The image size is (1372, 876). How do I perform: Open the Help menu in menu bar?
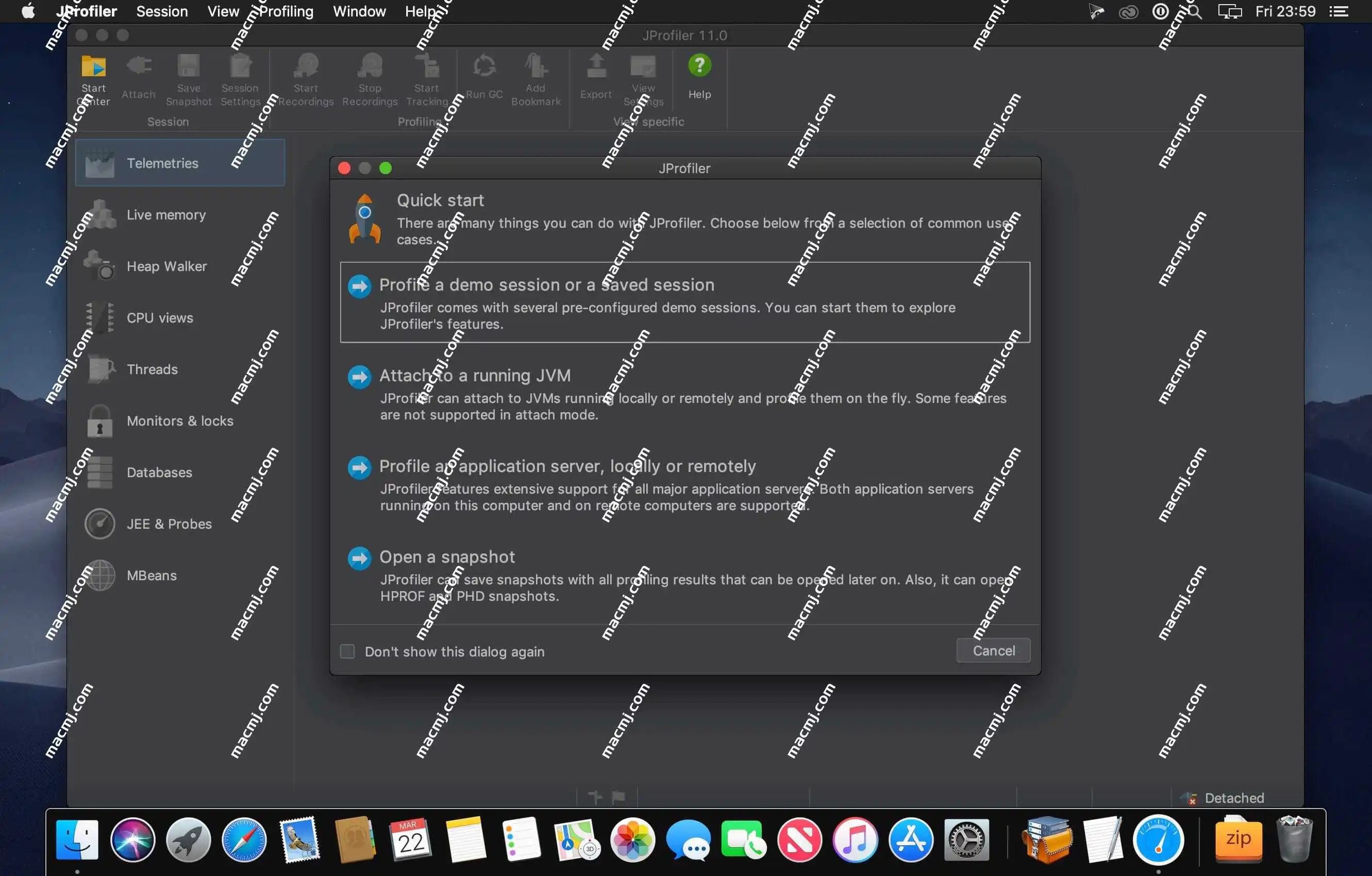pos(420,11)
